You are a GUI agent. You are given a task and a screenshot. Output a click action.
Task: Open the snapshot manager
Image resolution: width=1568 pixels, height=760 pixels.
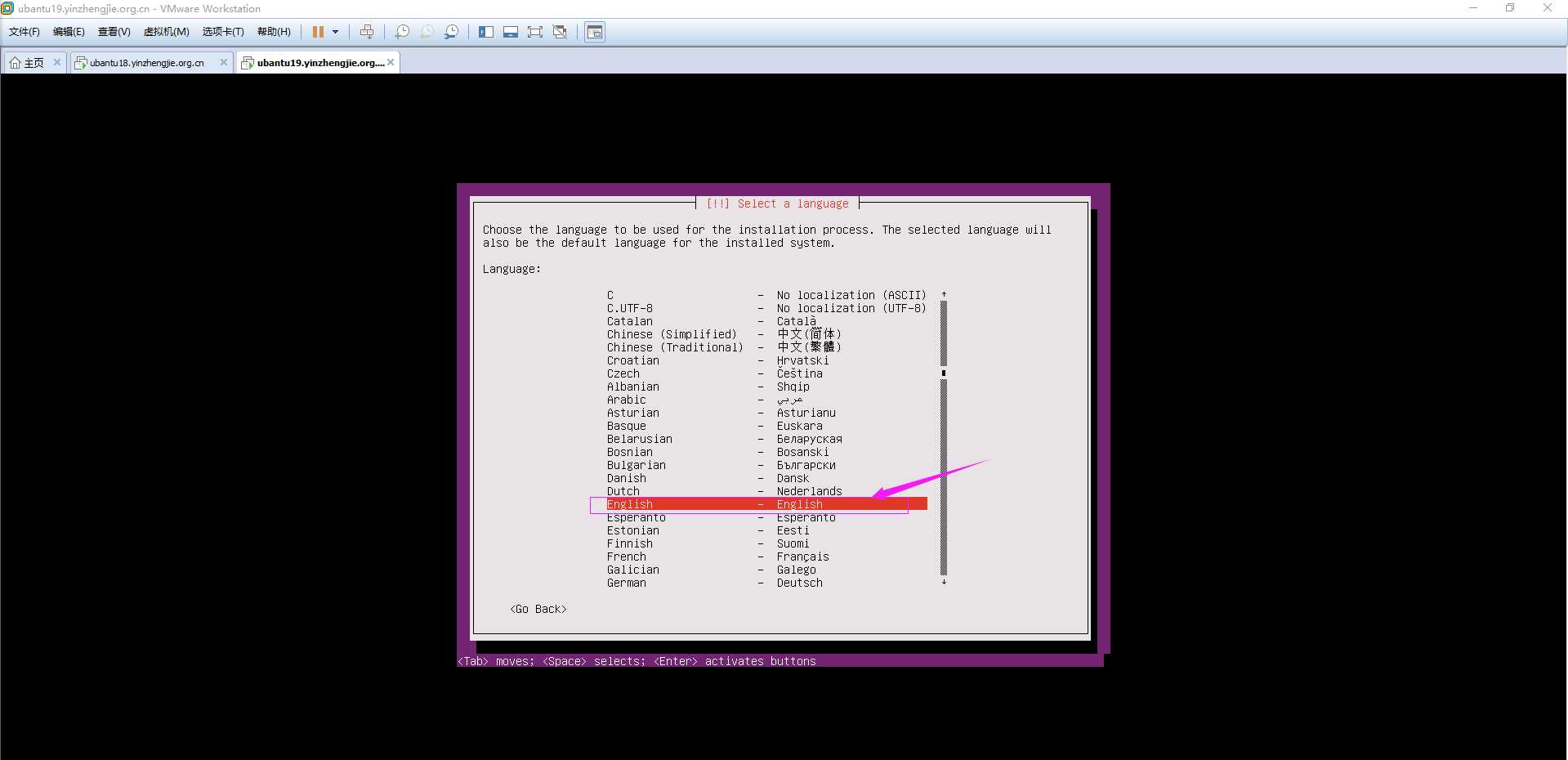click(x=451, y=32)
